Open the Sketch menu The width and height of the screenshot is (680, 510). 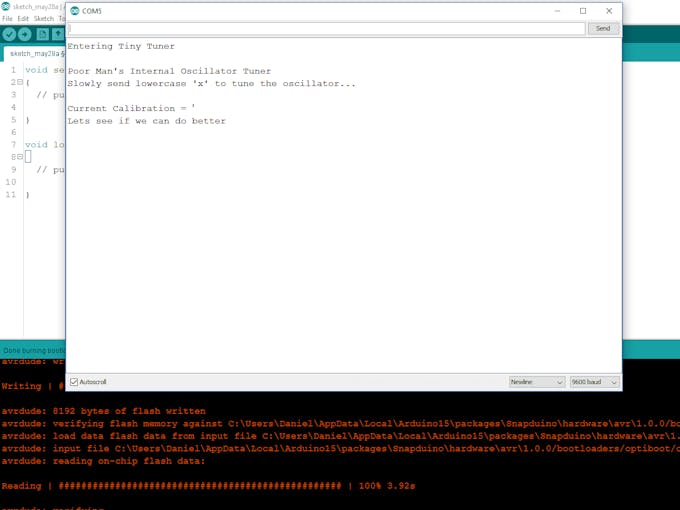click(x=44, y=19)
